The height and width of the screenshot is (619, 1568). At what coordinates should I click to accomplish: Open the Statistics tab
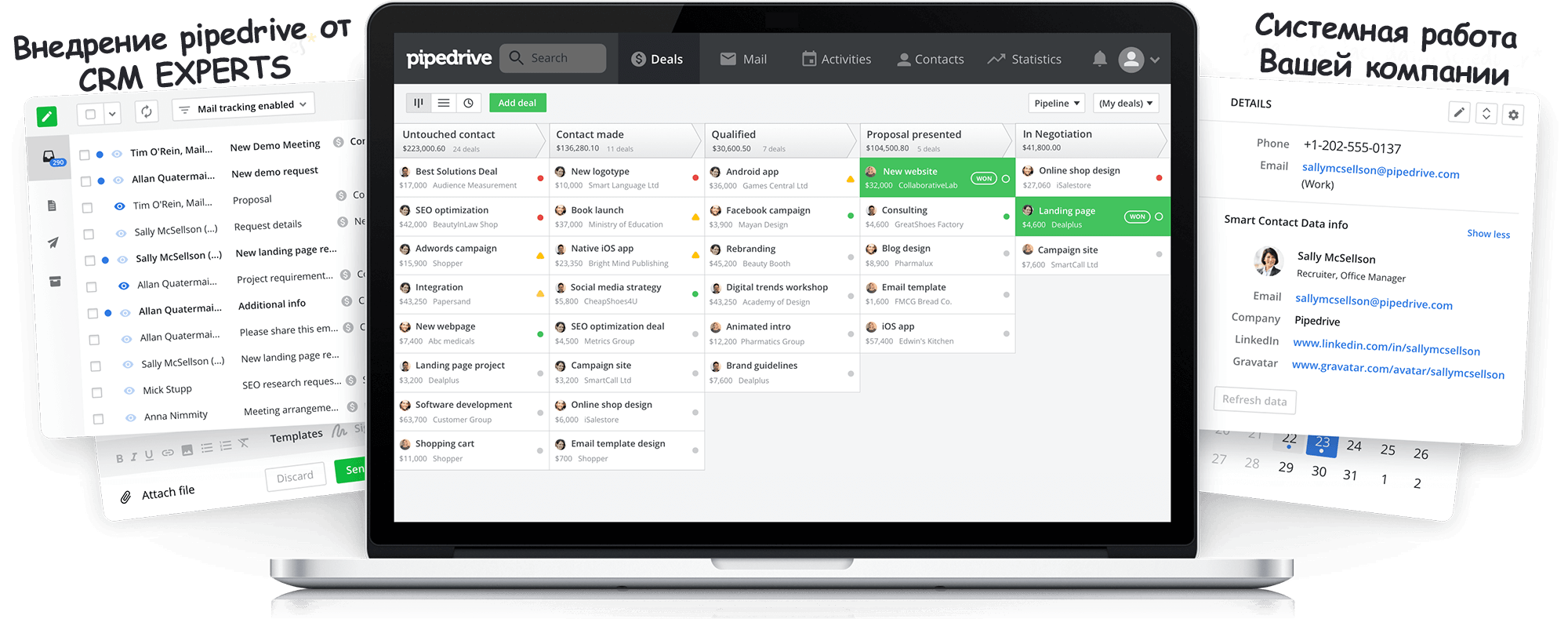point(1025,59)
